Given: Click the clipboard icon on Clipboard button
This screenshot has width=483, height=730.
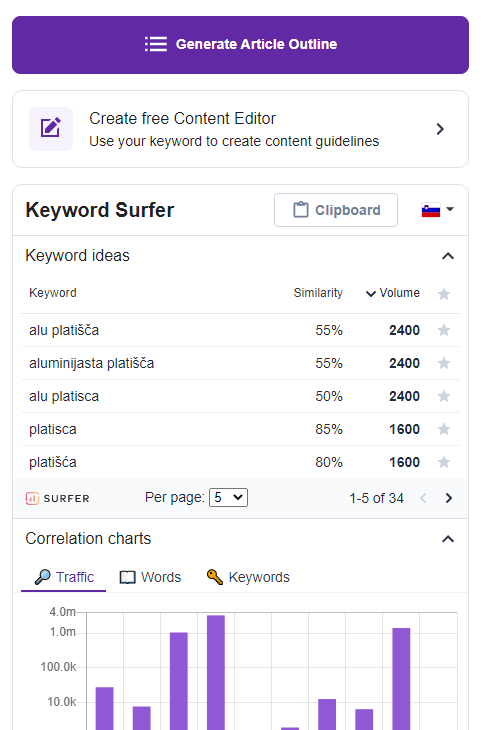Looking at the screenshot, I should coord(300,210).
